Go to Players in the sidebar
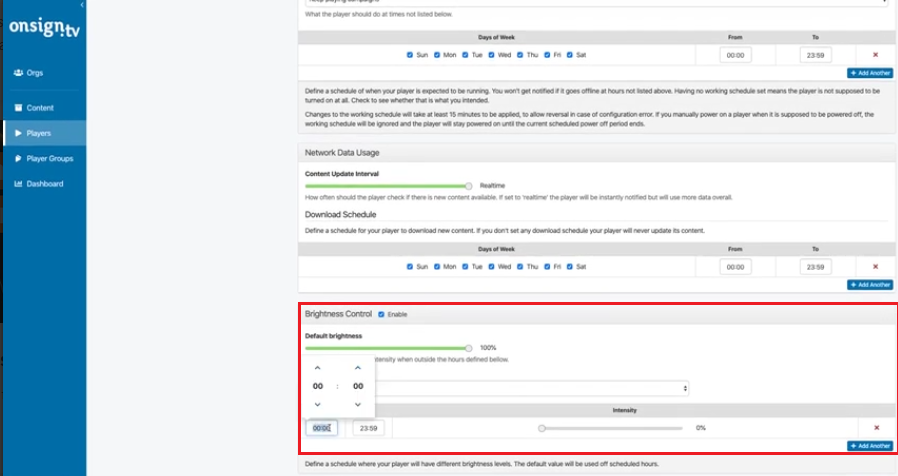Image resolution: width=898 pixels, height=476 pixels. click(44, 133)
